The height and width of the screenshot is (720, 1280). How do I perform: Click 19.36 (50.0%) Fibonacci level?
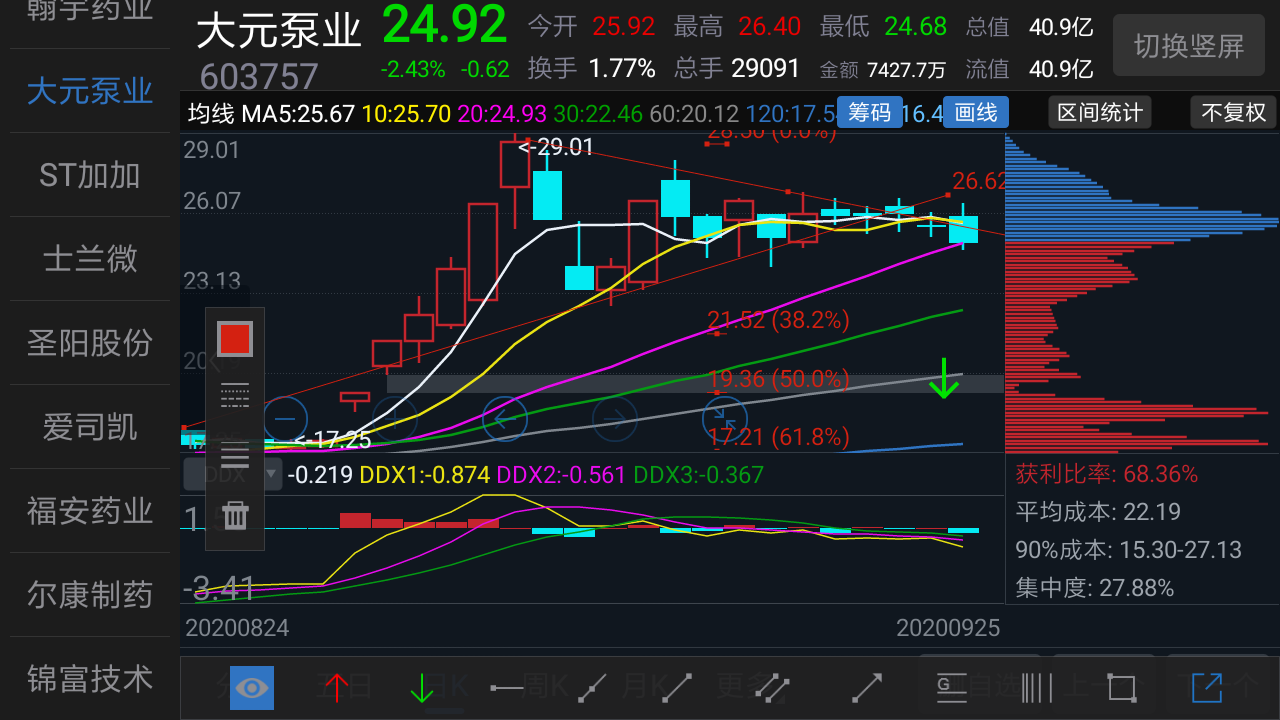tap(779, 379)
